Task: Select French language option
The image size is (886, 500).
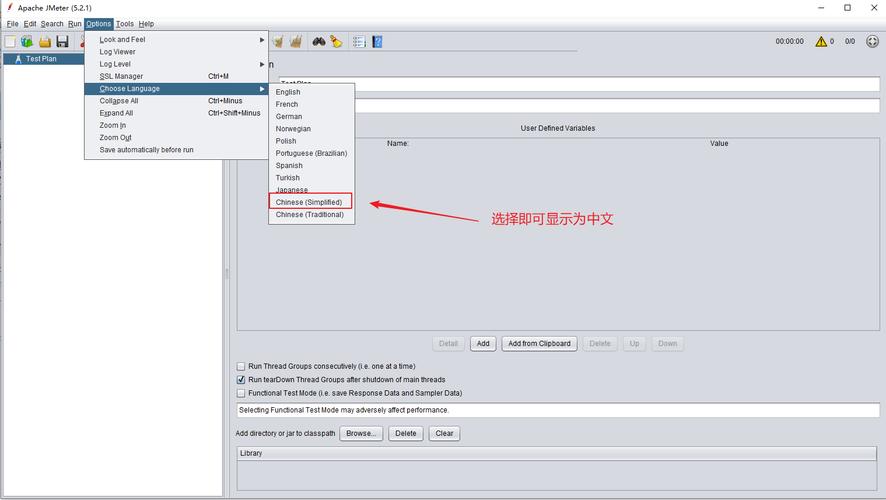Action: tap(311, 105)
